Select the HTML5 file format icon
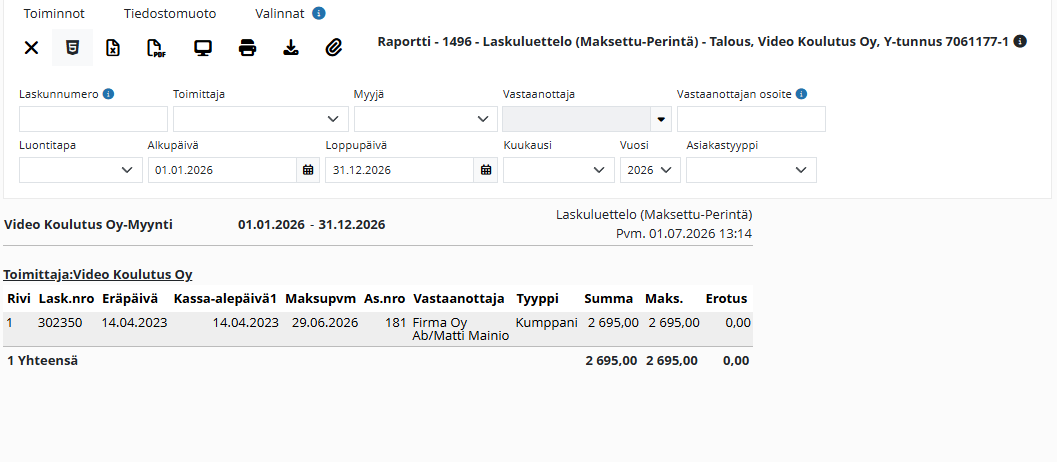Image resolution: width=1057 pixels, height=462 pixels. [x=72, y=48]
